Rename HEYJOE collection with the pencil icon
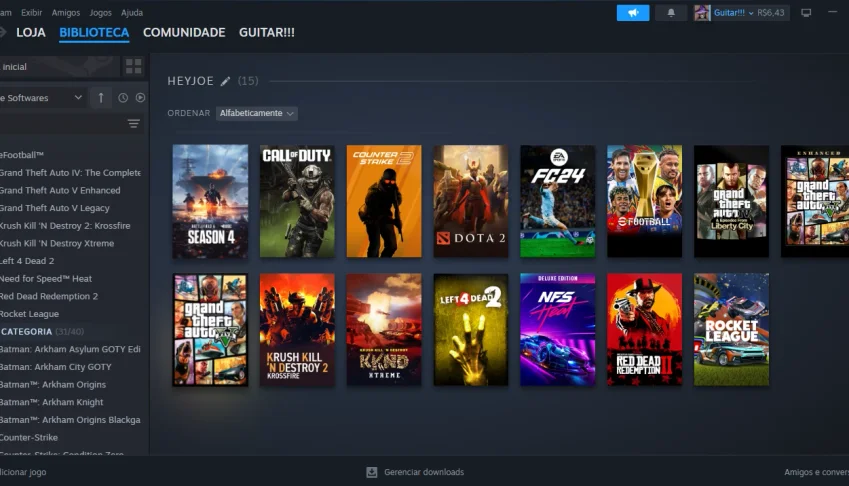Viewport: 849px width, 486px height. 225,81
